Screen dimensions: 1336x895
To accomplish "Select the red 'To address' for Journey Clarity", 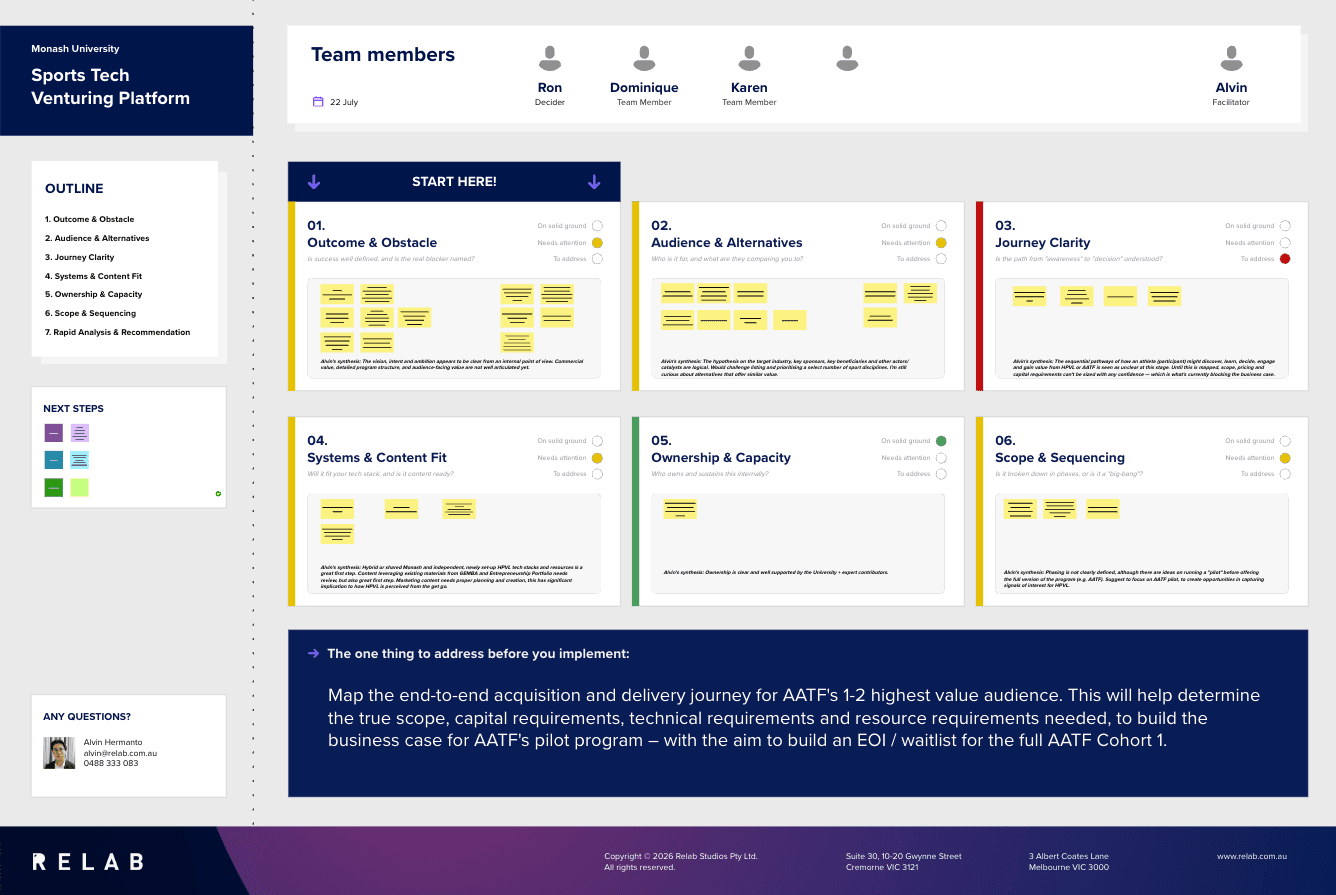I will 1285,259.
